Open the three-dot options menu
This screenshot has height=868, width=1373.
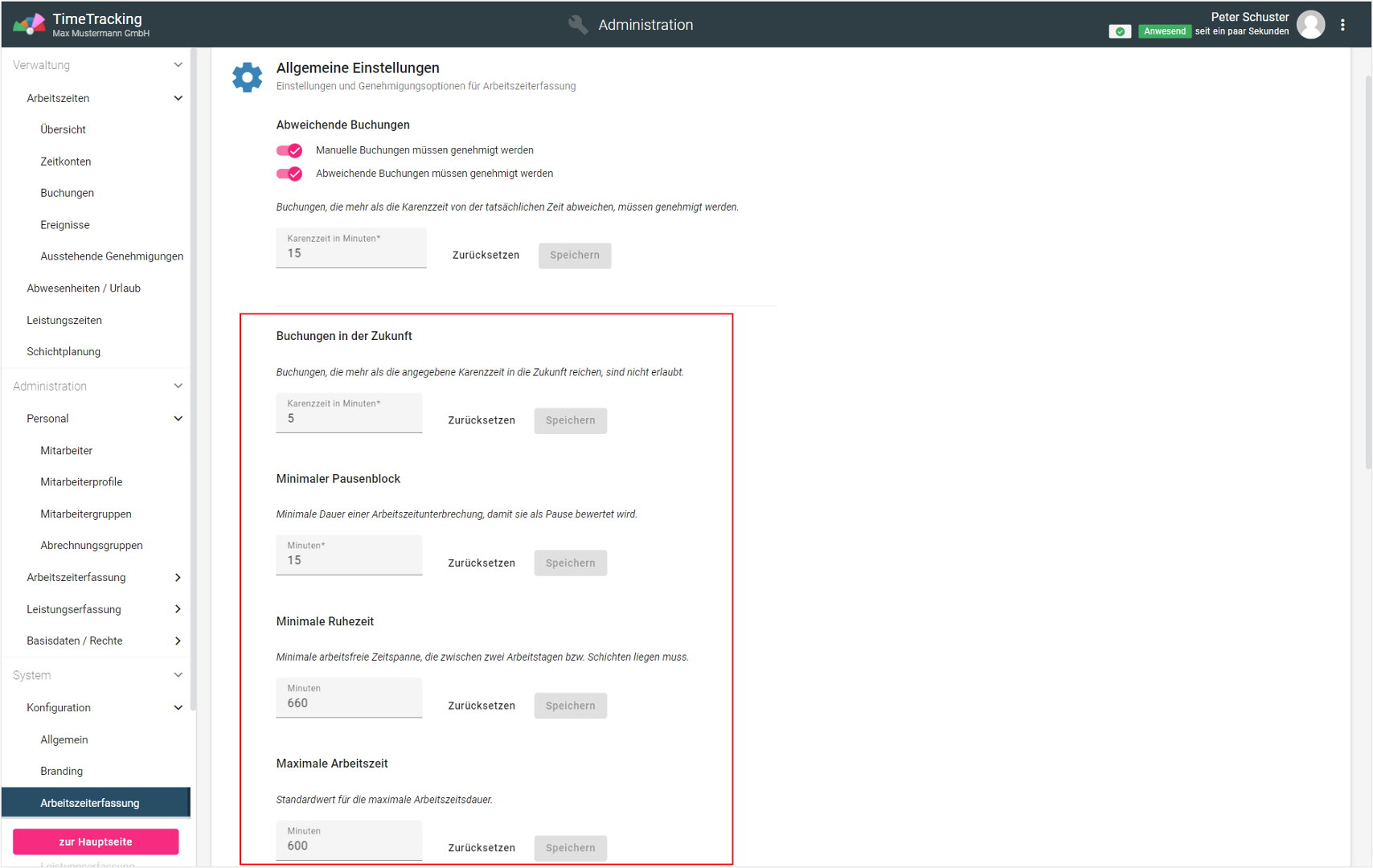tap(1342, 25)
